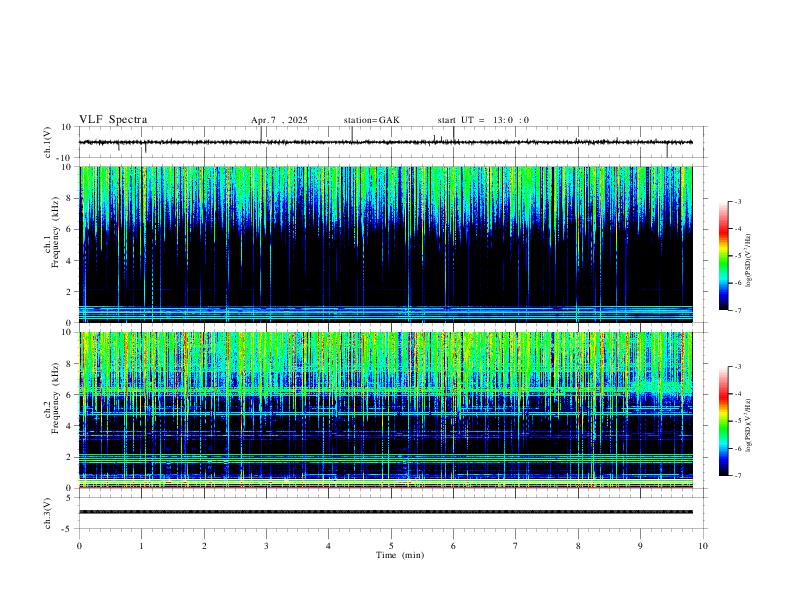The width and height of the screenshot is (792, 612).
Task: Click the time axis tick label '9'
Action: (x=640, y=546)
